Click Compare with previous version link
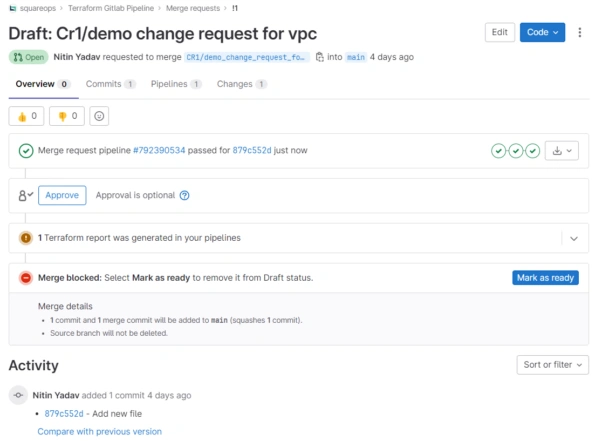595x441 pixels. click(x=99, y=432)
